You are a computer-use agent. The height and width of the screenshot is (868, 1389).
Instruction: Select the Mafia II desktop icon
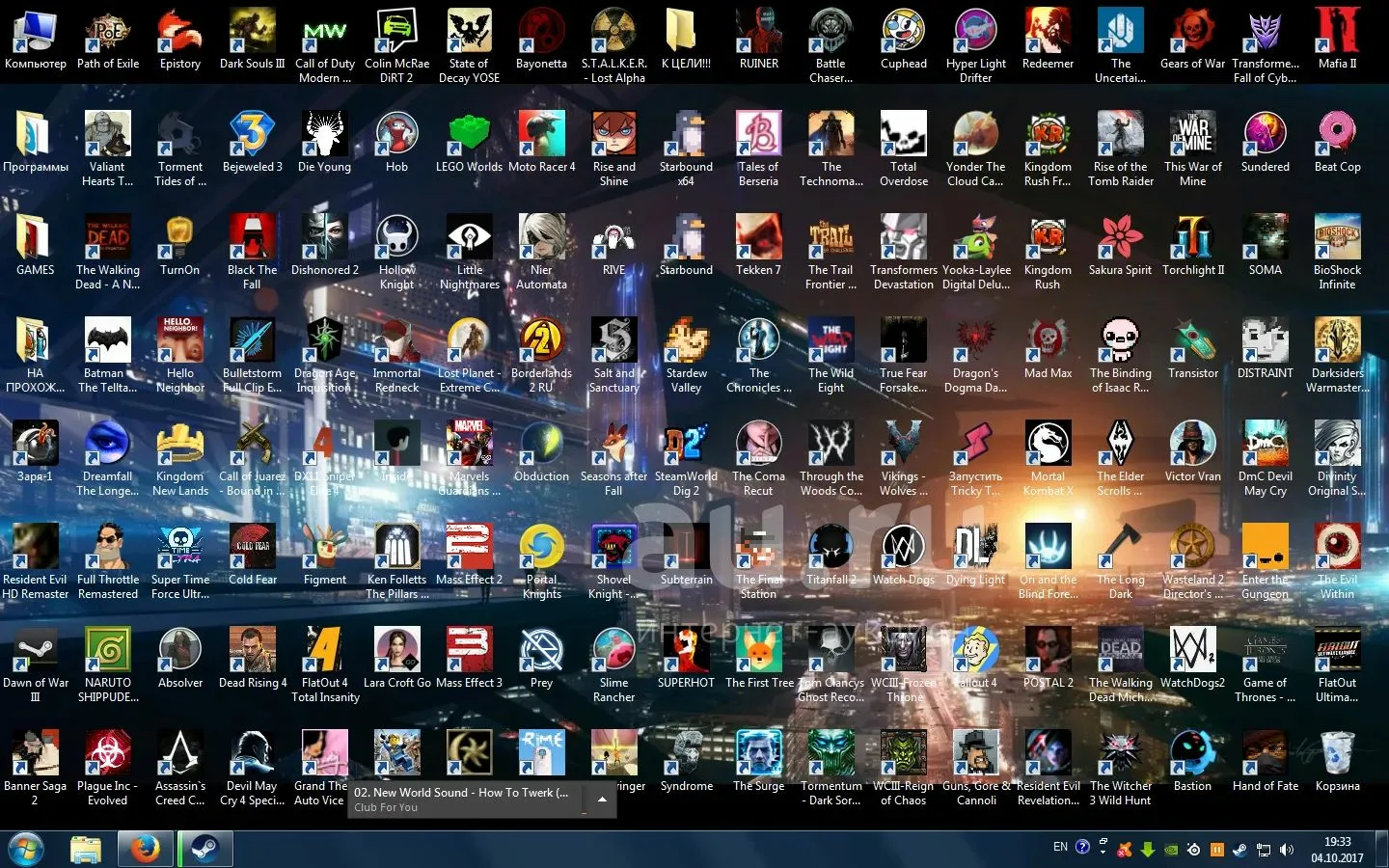point(1338,41)
